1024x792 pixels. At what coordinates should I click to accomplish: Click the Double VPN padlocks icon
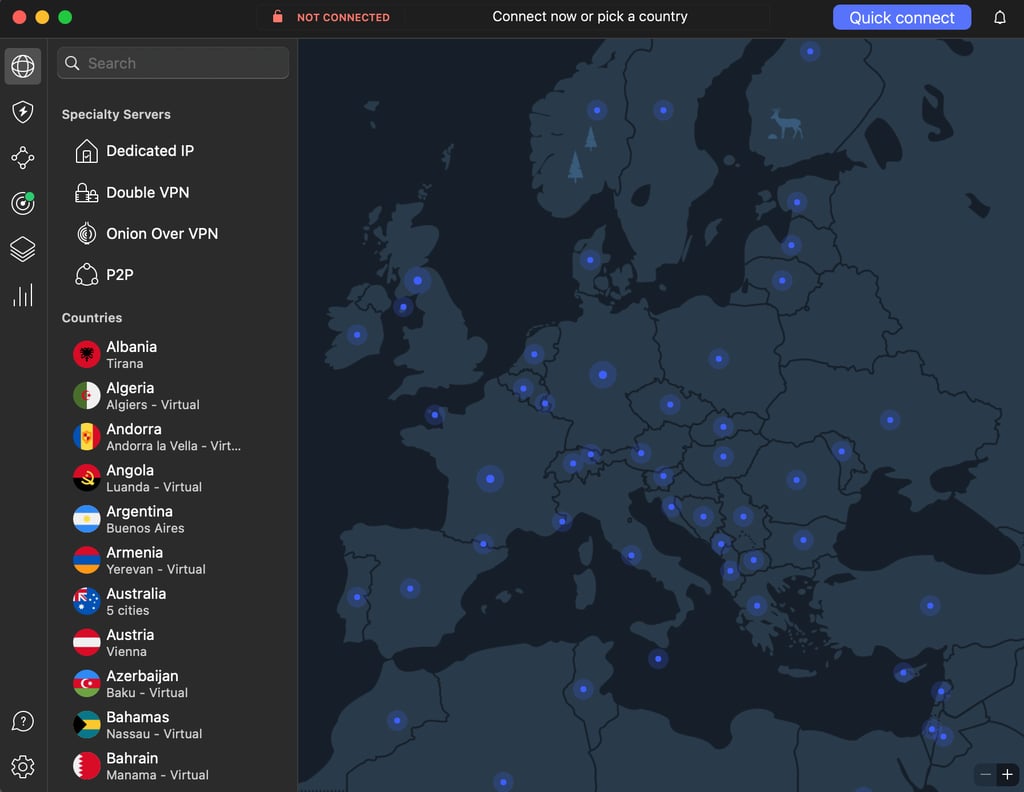click(86, 193)
